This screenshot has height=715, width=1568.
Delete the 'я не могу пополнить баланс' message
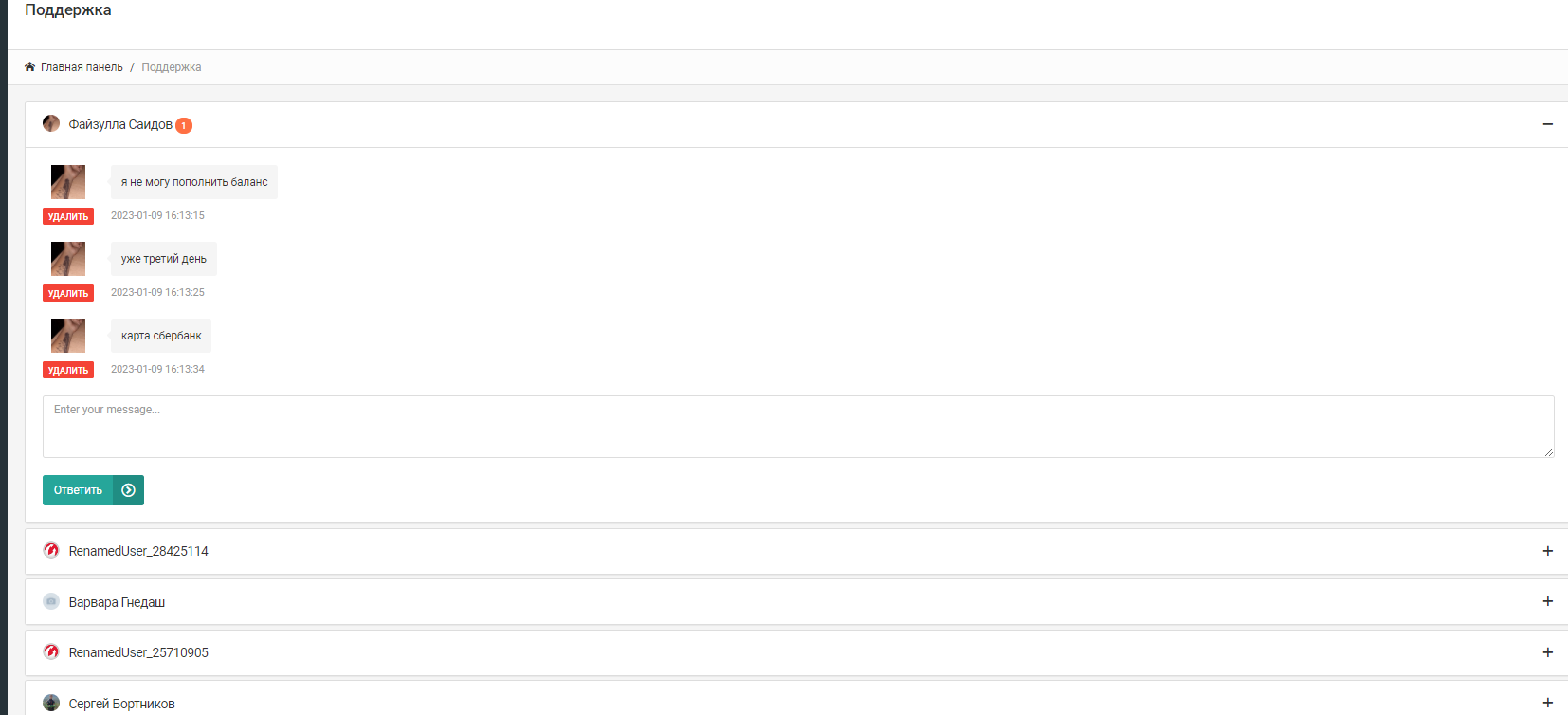click(68, 216)
